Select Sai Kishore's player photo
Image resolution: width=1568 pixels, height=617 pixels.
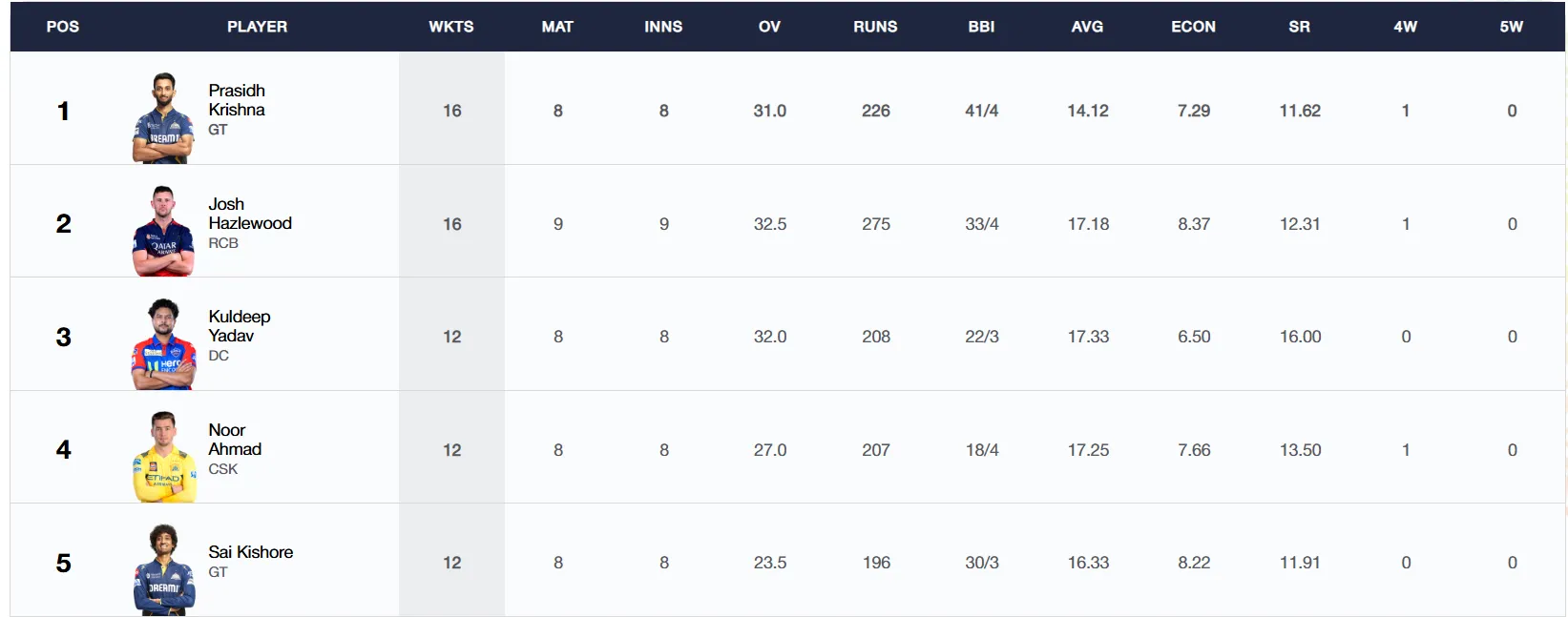164,570
